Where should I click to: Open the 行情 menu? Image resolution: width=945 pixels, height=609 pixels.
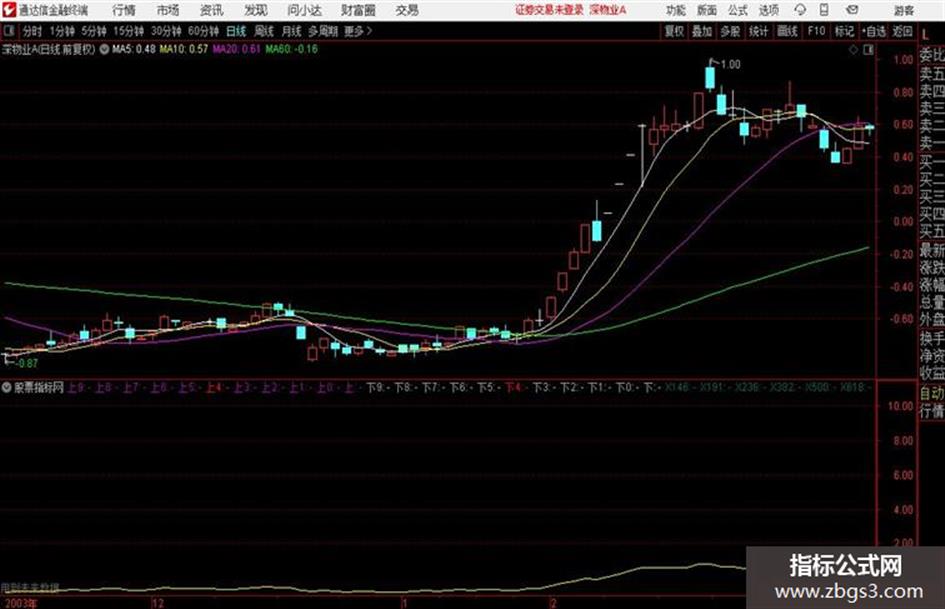(x=124, y=10)
